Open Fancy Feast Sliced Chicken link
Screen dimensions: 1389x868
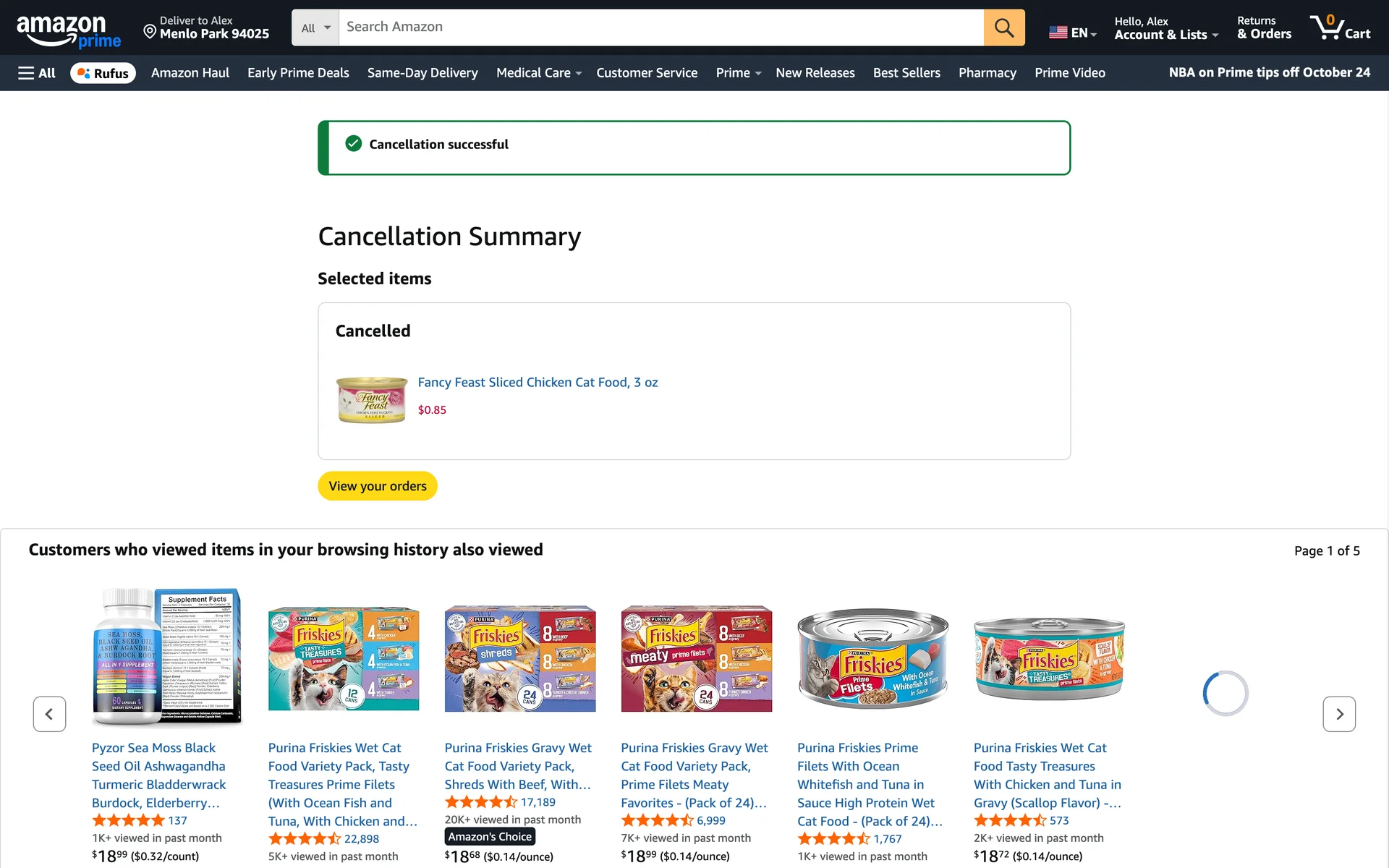pyautogui.click(x=538, y=383)
